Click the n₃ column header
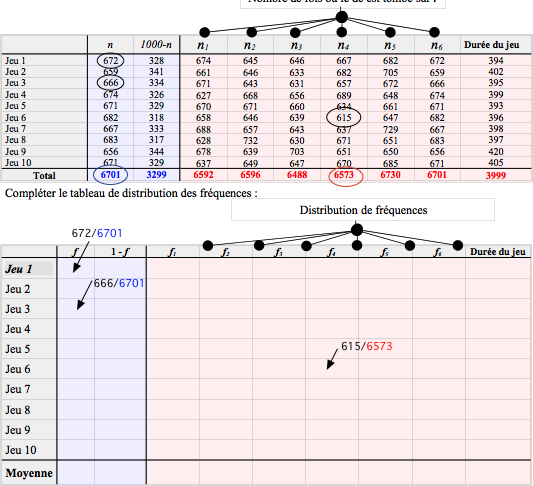The image size is (533, 486). tap(296, 45)
